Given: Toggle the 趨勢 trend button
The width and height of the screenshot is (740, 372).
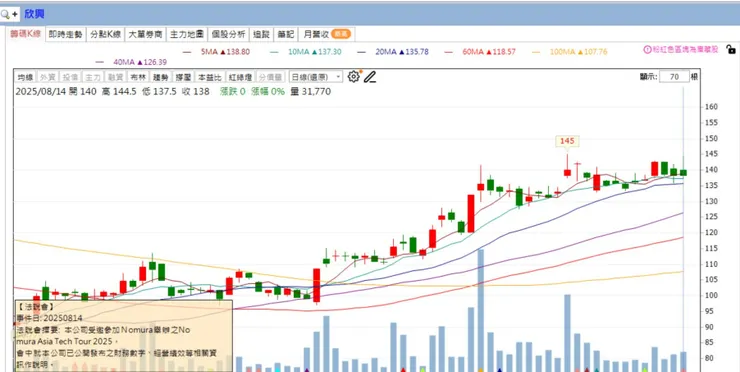Looking at the screenshot, I should click(x=160, y=77).
